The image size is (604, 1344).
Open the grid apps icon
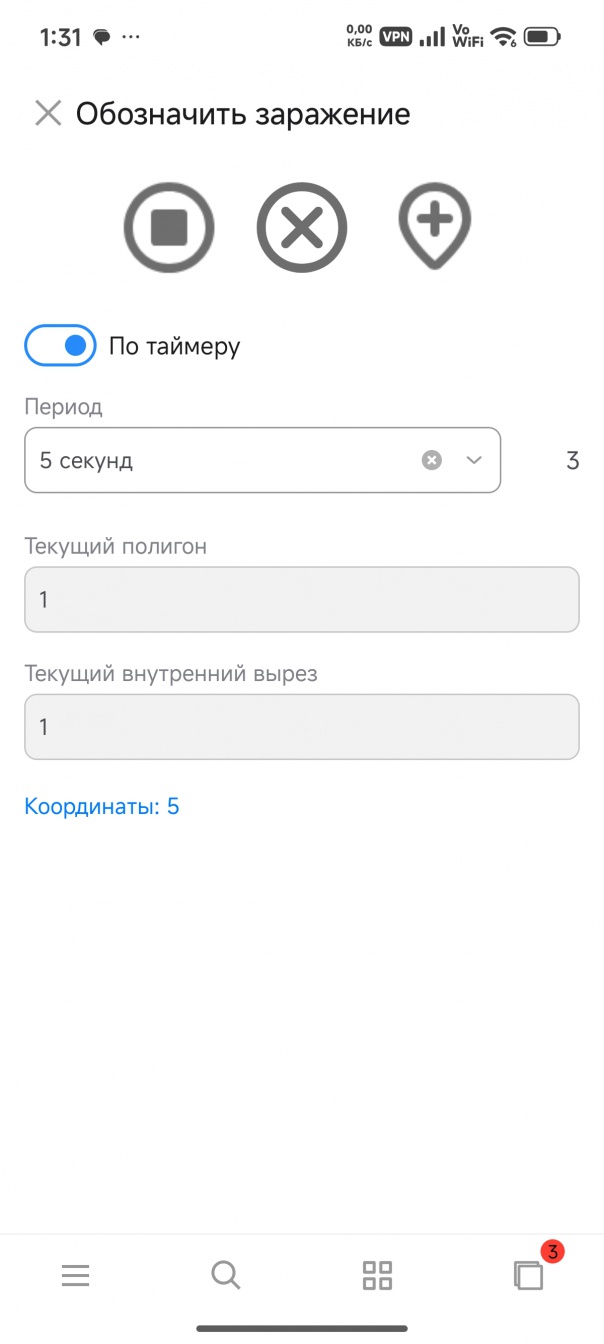[x=377, y=1275]
